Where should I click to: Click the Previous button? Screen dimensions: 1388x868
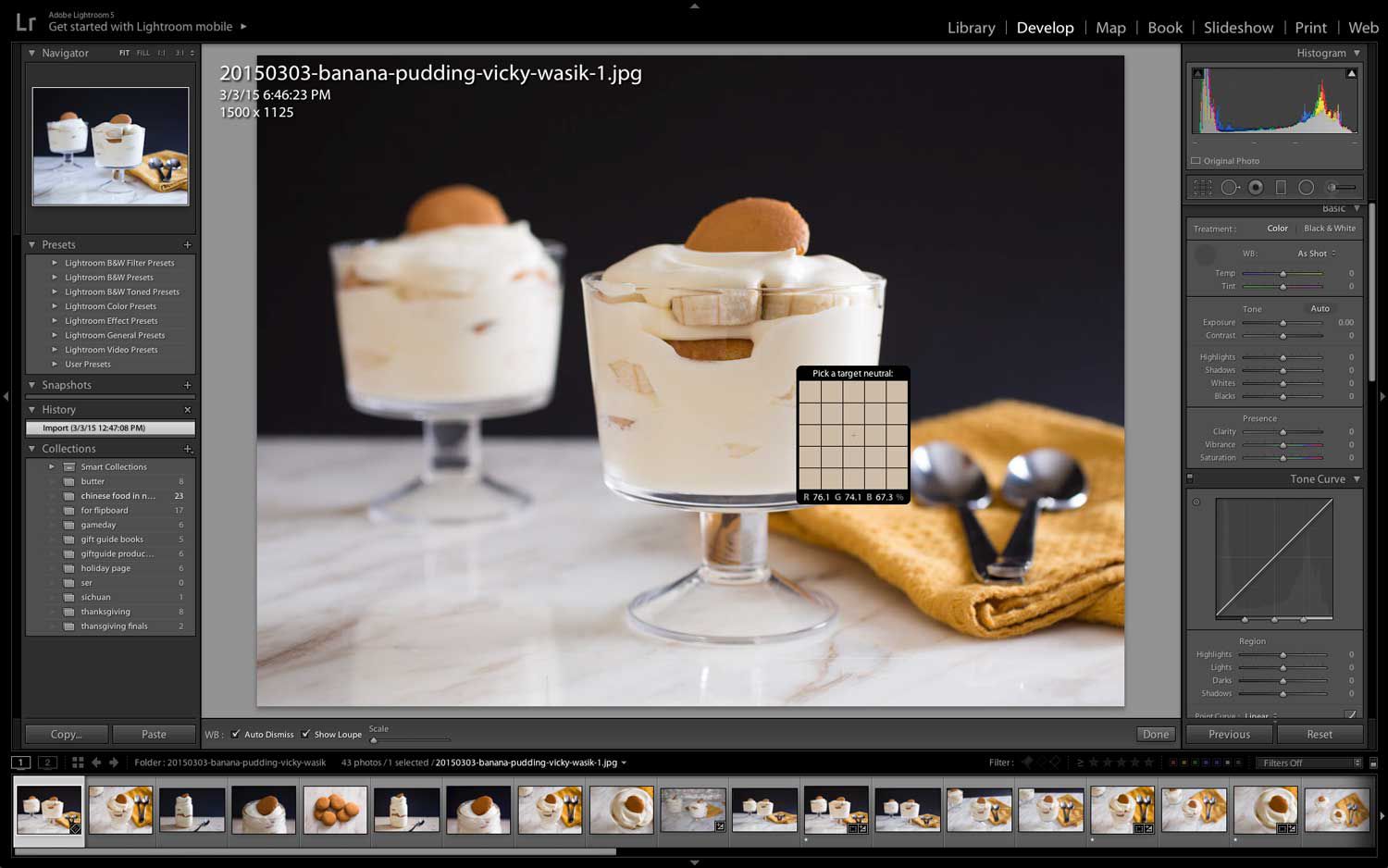tap(1228, 733)
